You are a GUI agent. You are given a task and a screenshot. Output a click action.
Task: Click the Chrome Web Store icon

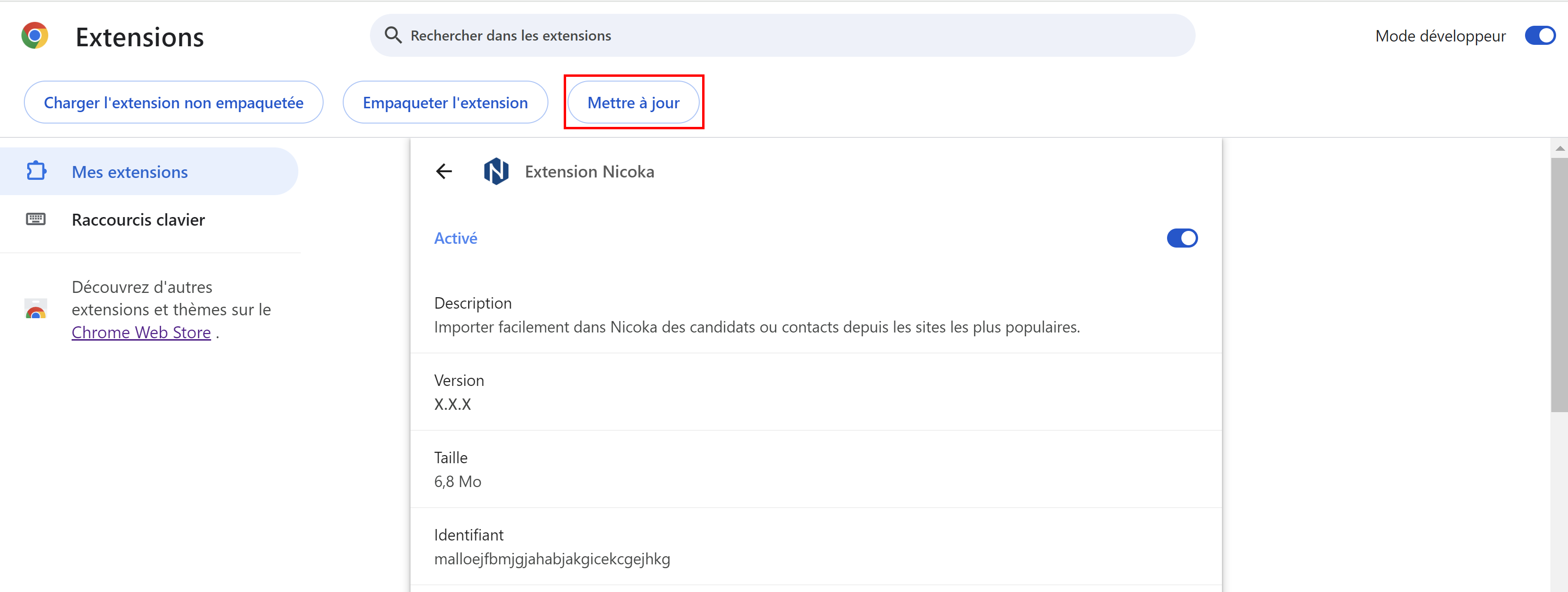tap(36, 309)
